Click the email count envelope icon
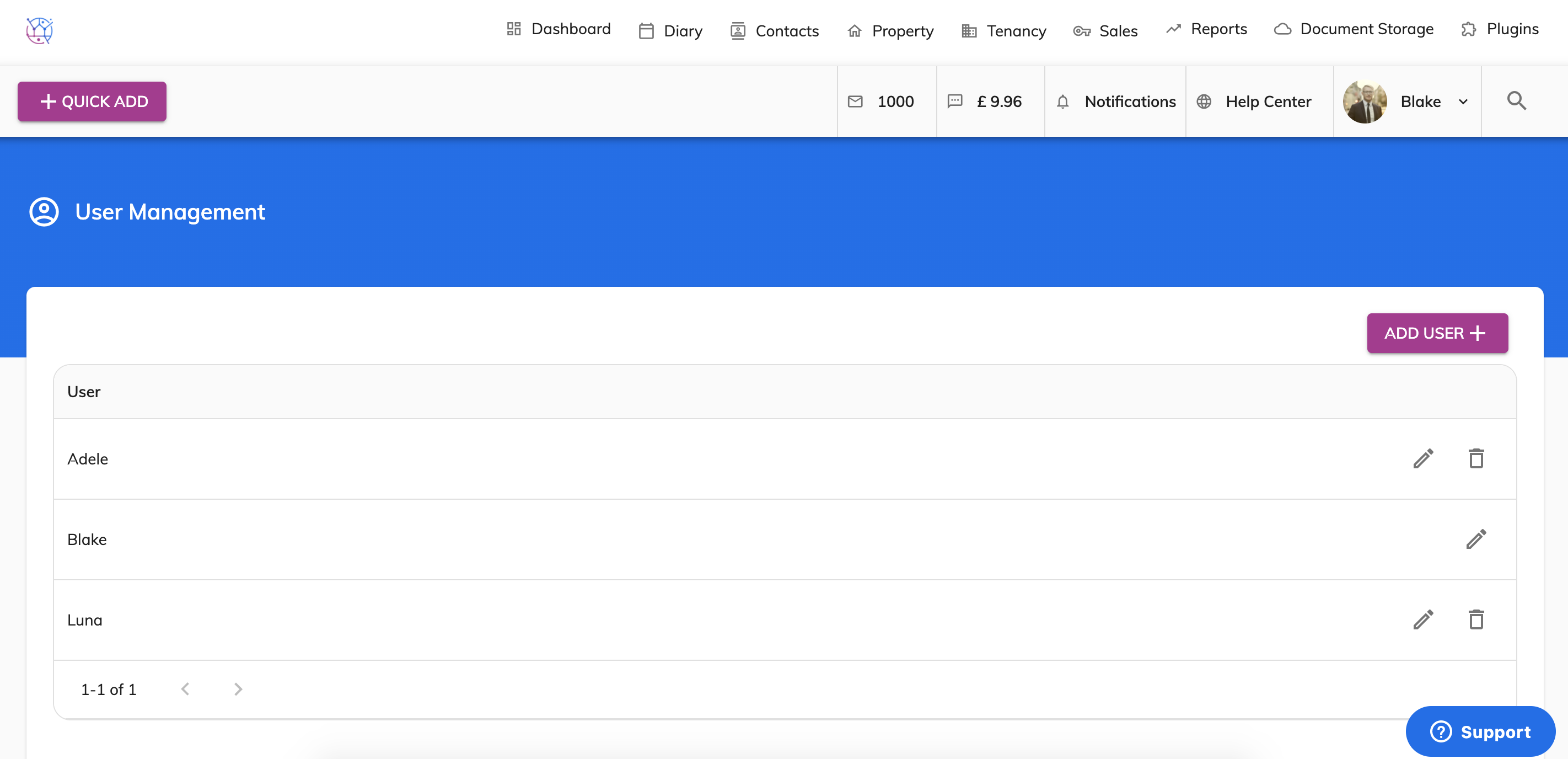The width and height of the screenshot is (1568, 759). [856, 101]
